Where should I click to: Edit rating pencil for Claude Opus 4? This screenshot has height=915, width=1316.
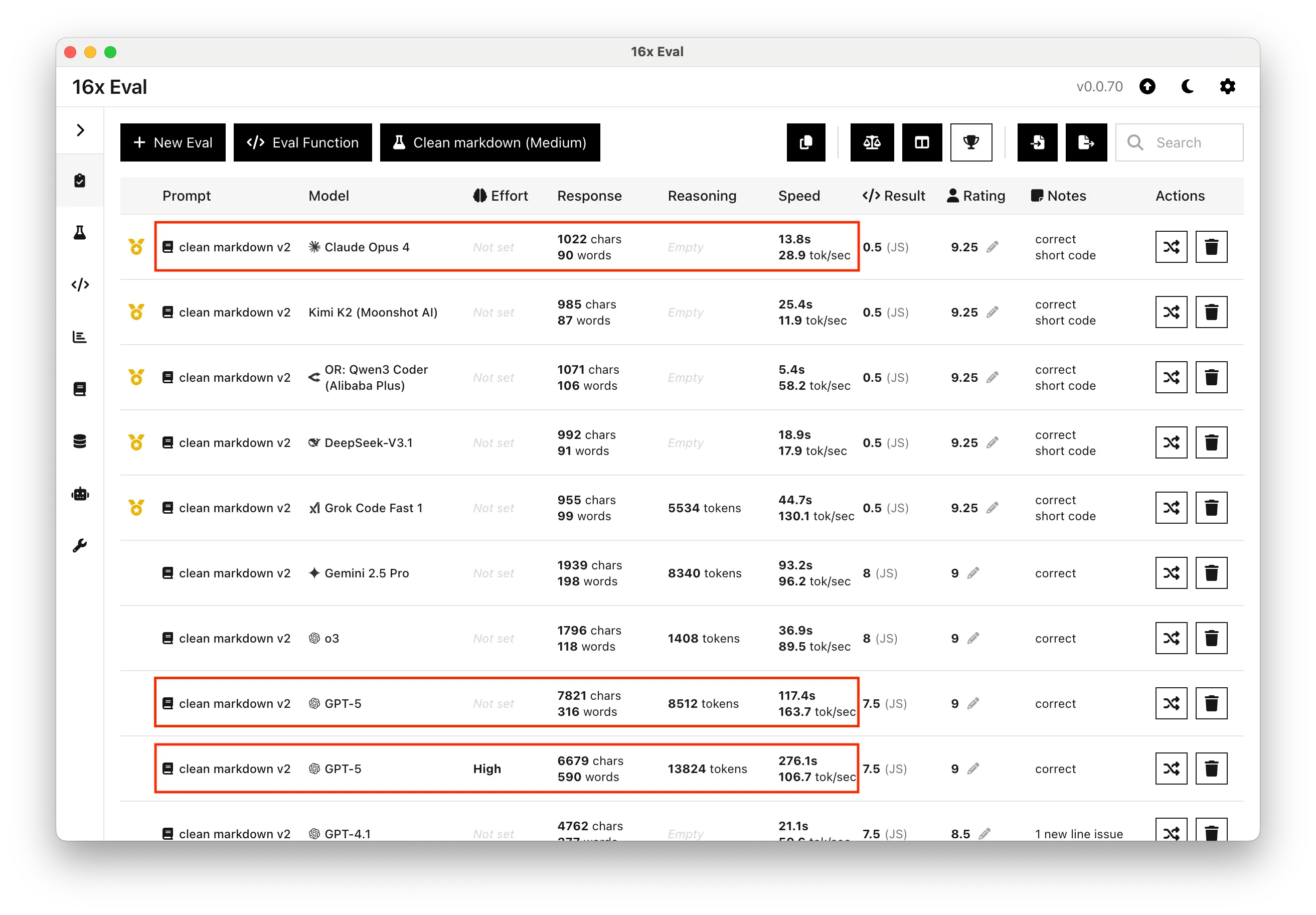(x=993, y=247)
